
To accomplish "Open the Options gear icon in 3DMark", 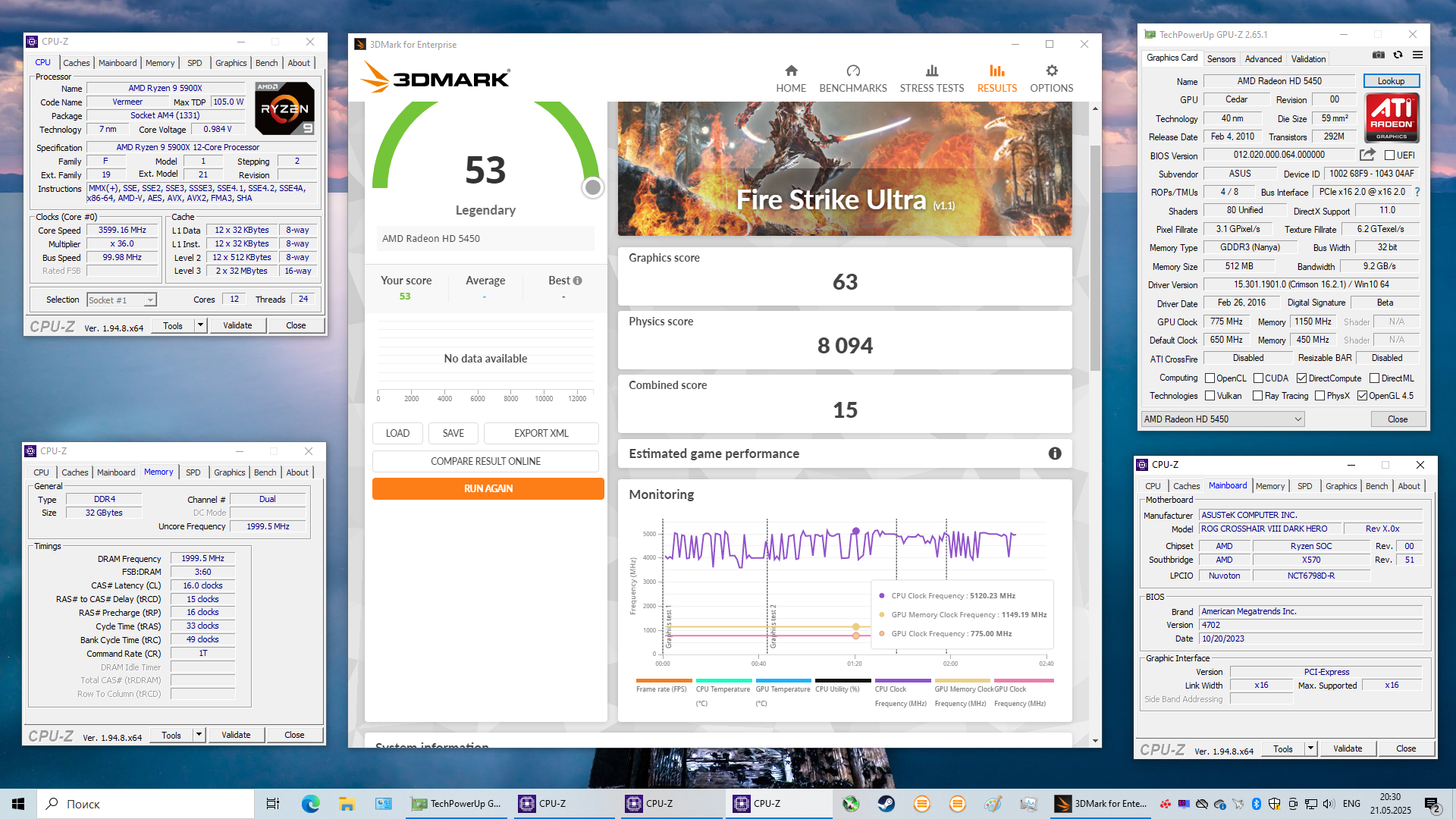I will 1052,71.
